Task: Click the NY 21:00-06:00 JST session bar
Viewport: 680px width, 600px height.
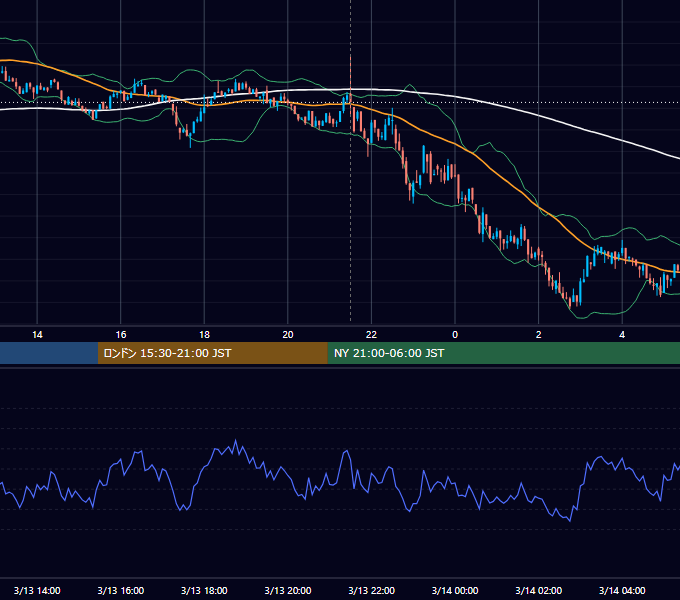Action: pyautogui.click(x=503, y=353)
